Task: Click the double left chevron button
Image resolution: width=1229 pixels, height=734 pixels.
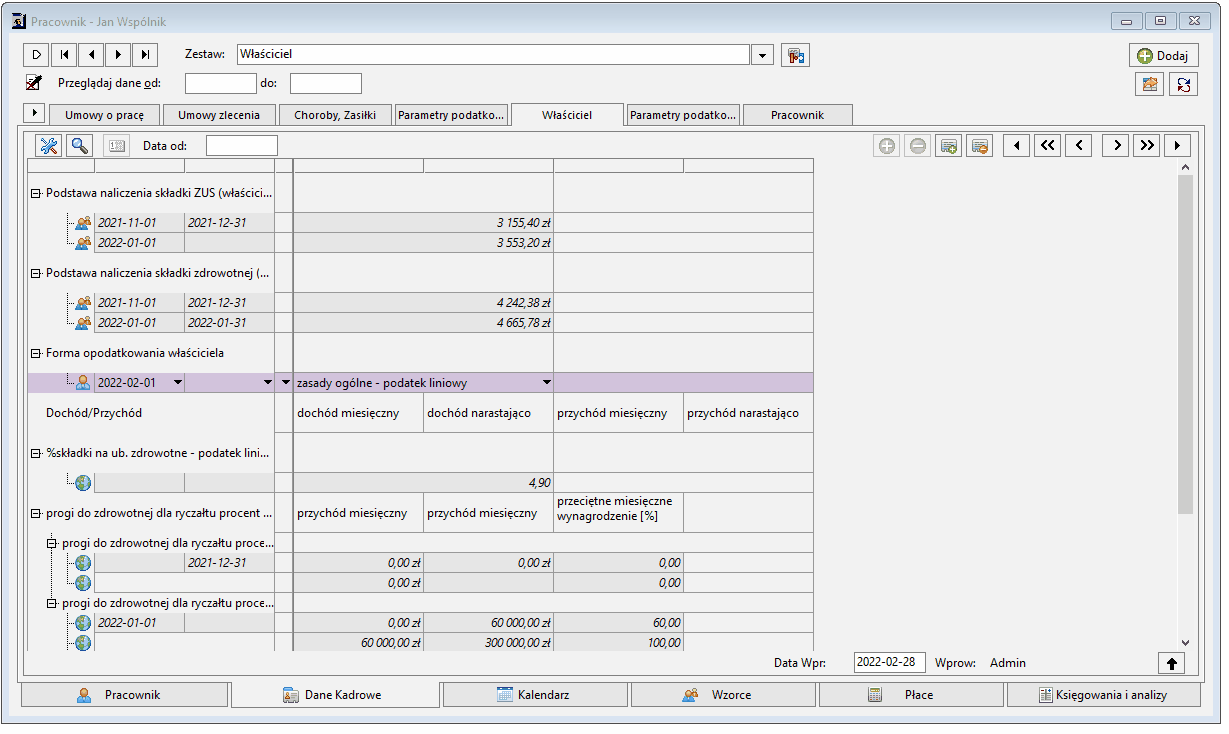Action: tap(1047, 146)
